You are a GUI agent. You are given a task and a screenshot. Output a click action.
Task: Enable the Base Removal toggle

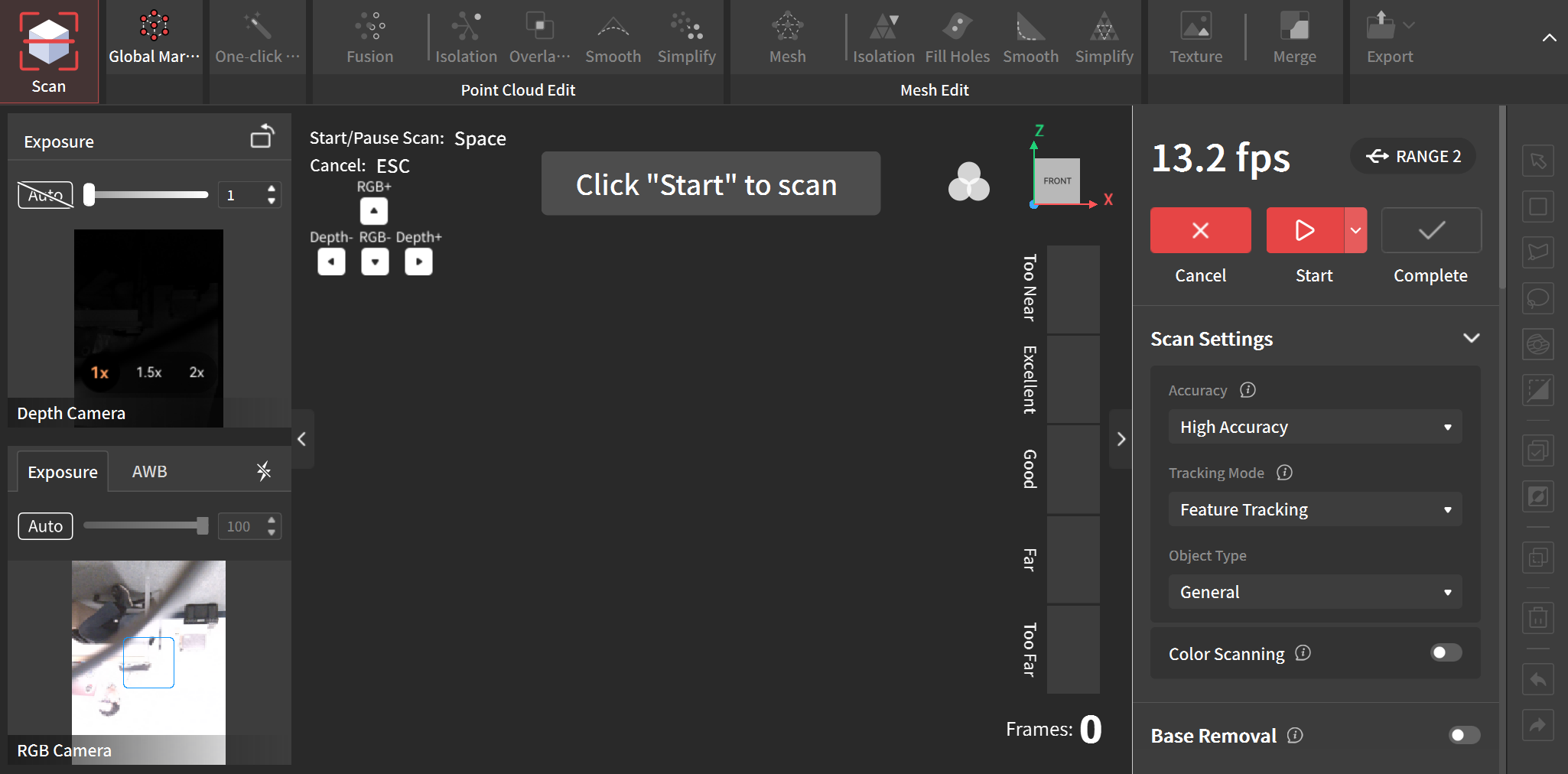point(1464,735)
